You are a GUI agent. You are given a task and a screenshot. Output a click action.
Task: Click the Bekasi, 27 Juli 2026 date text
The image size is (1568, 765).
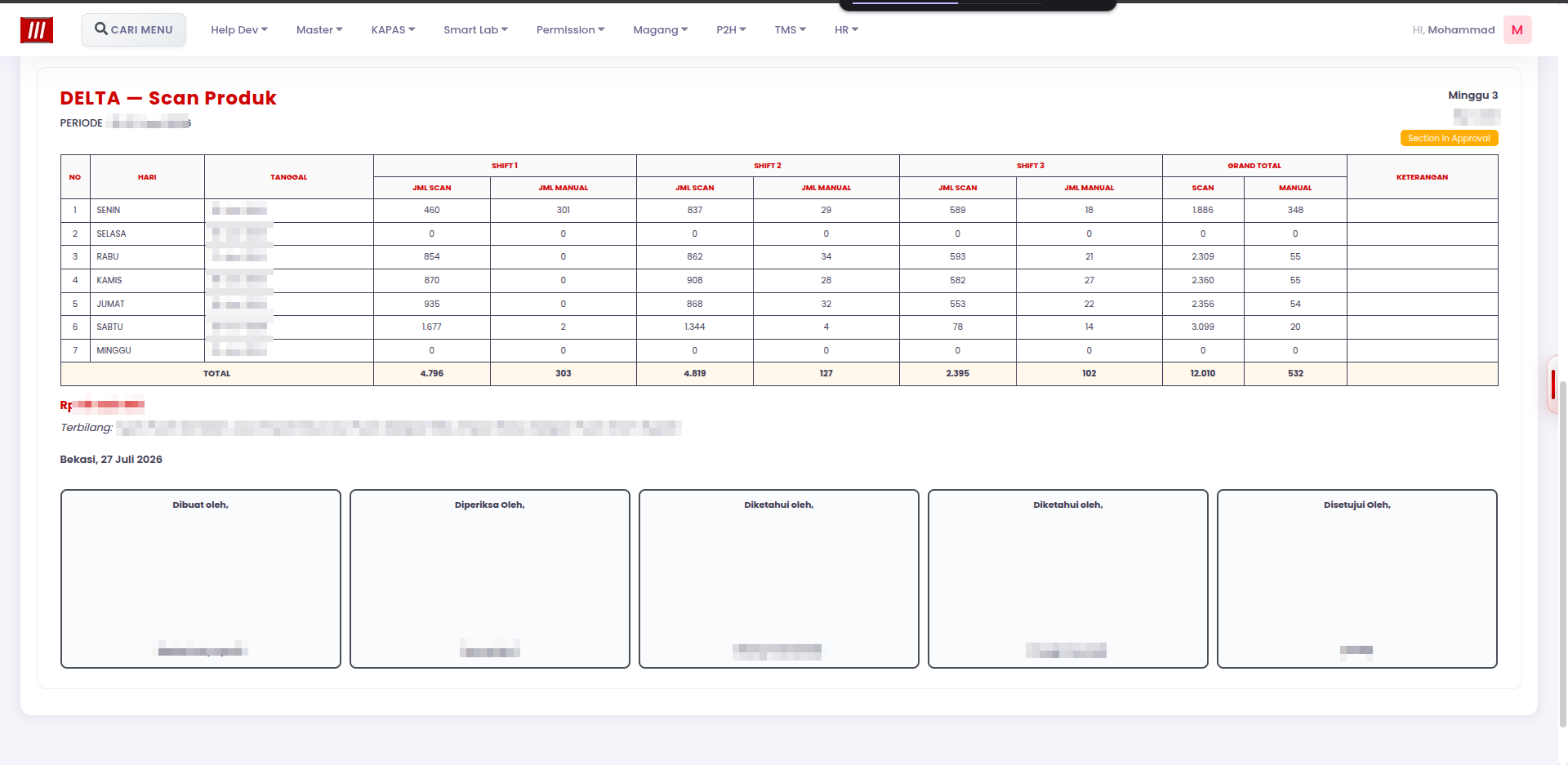[x=111, y=460]
